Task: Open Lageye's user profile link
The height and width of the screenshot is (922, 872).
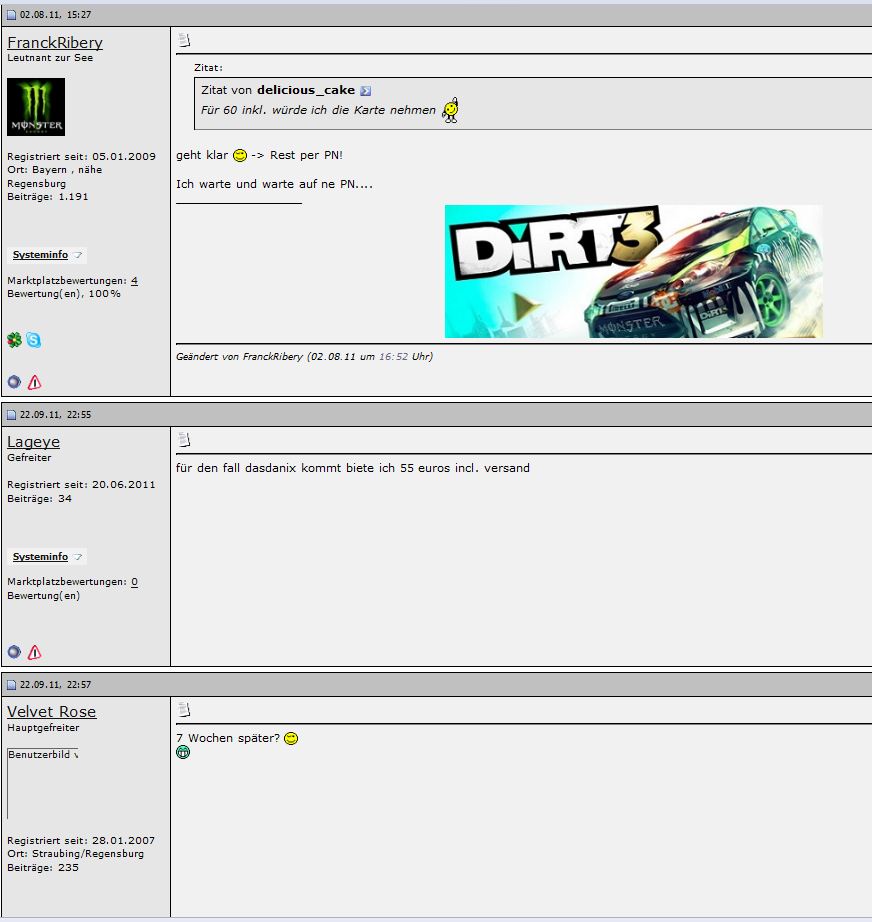Action: click(x=34, y=442)
